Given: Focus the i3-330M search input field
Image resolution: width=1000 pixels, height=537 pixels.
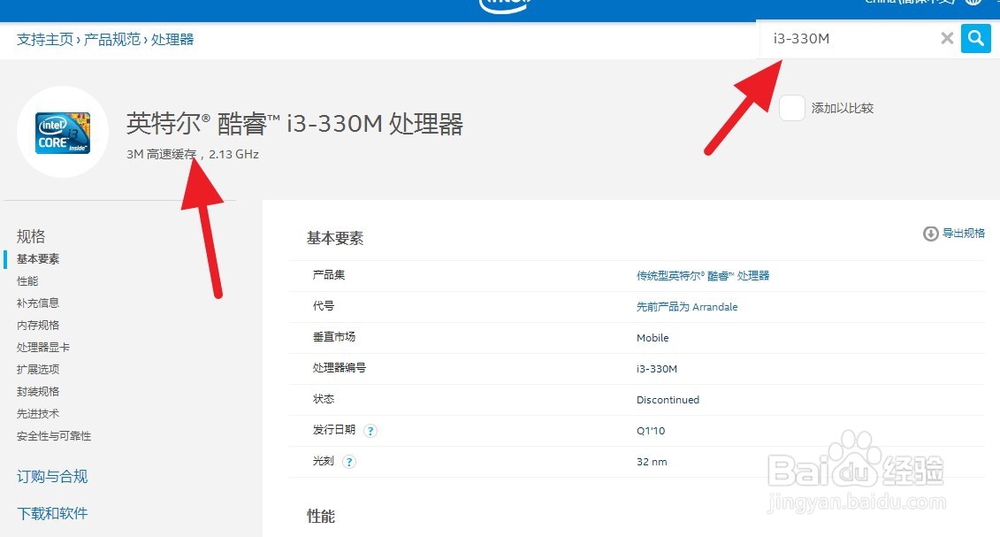Looking at the screenshot, I should tap(851, 39).
